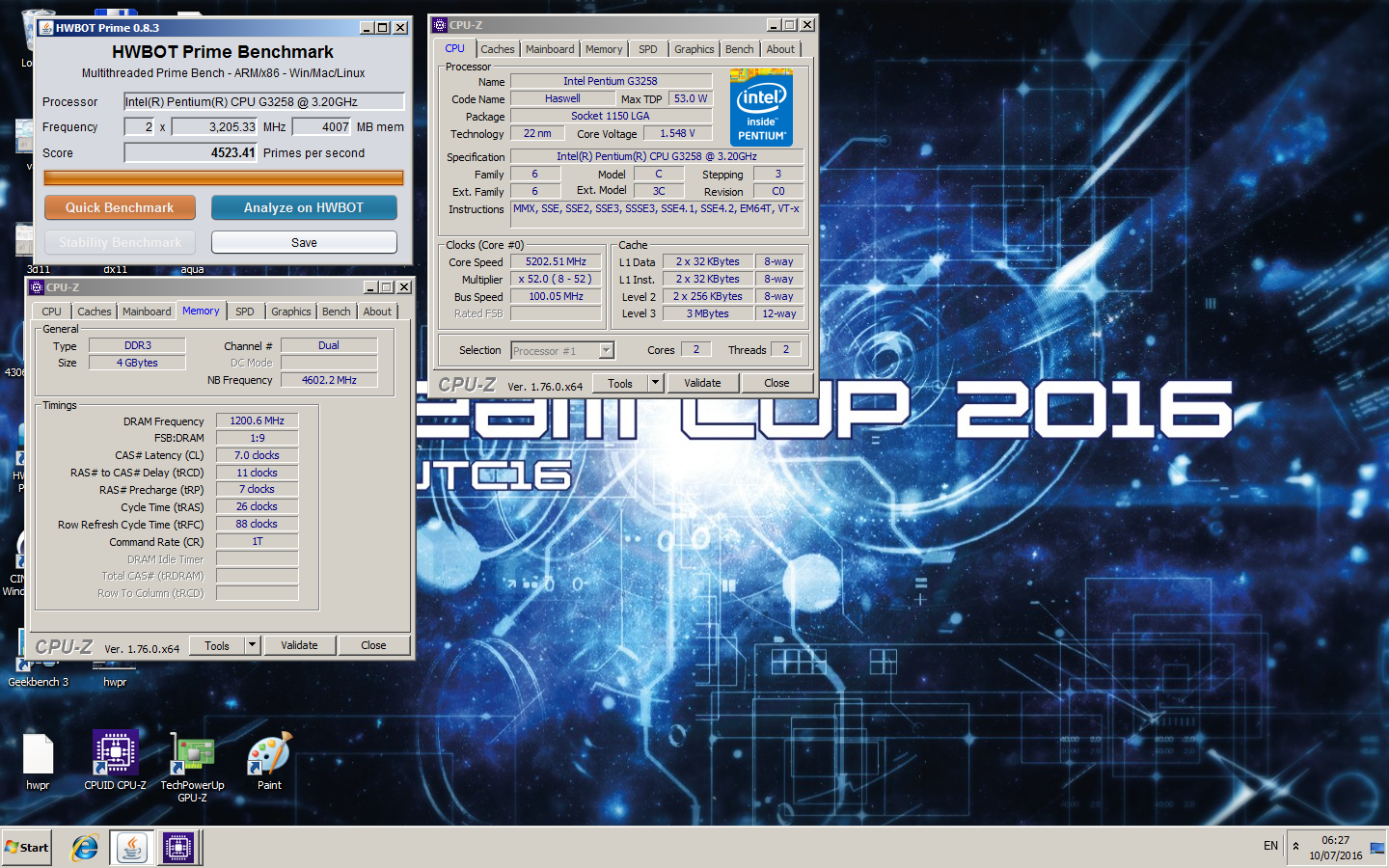Viewport: 1389px width, 868px height.
Task: Open Internet Explorer from the taskbar
Action: click(85, 848)
